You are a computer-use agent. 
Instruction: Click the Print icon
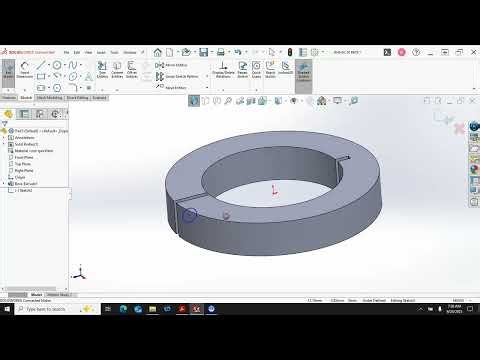(221, 52)
